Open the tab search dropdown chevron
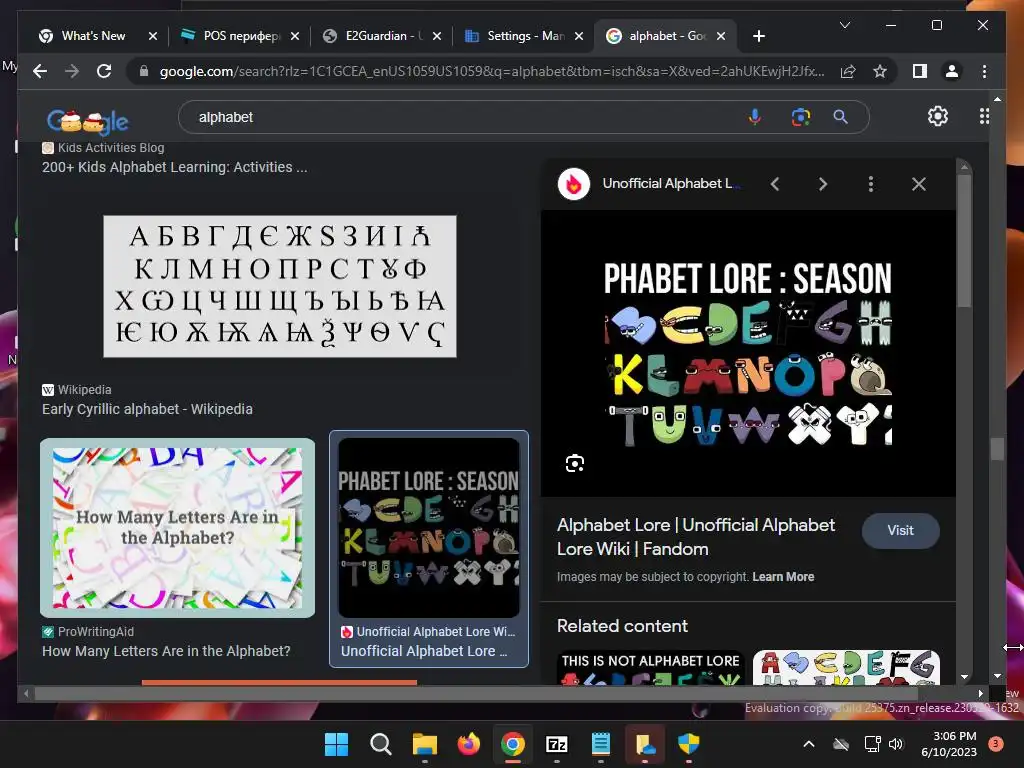This screenshot has height=768, width=1024. 844,25
